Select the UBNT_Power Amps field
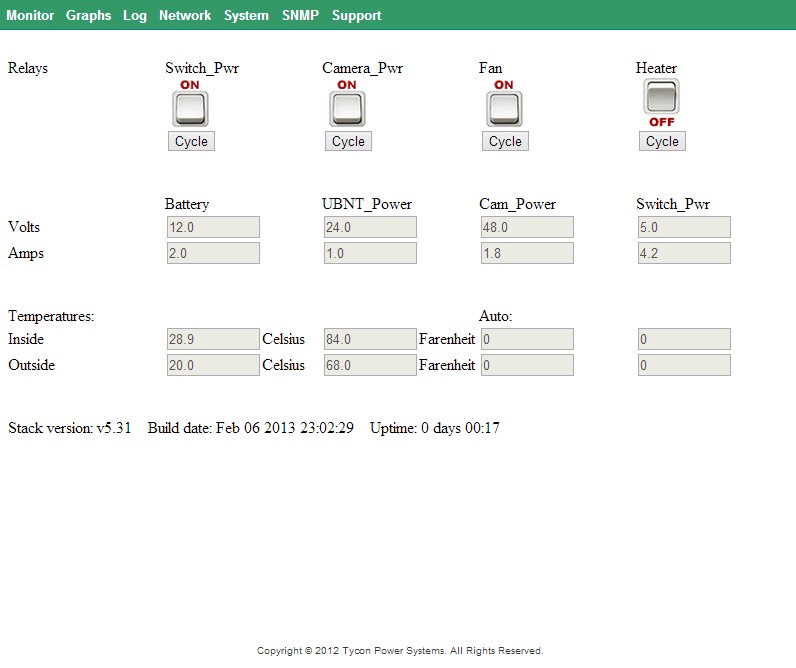796x668 pixels. point(370,253)
